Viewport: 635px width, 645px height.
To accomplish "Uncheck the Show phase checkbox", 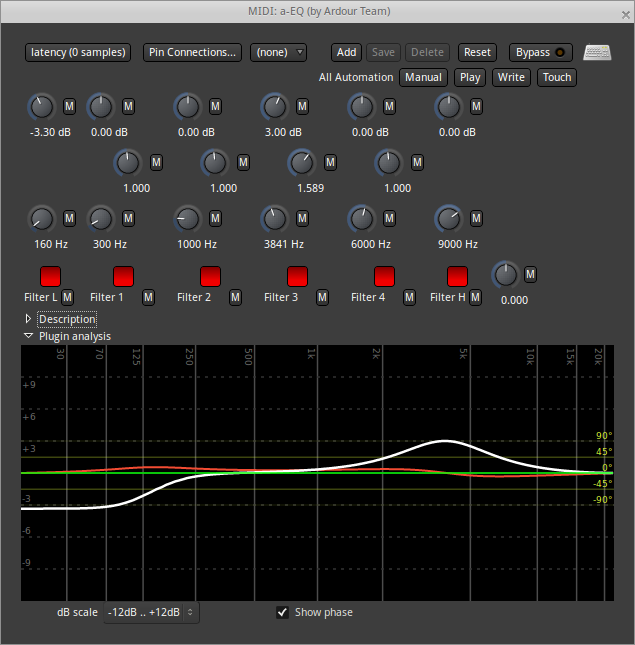I will coord(282,613).
